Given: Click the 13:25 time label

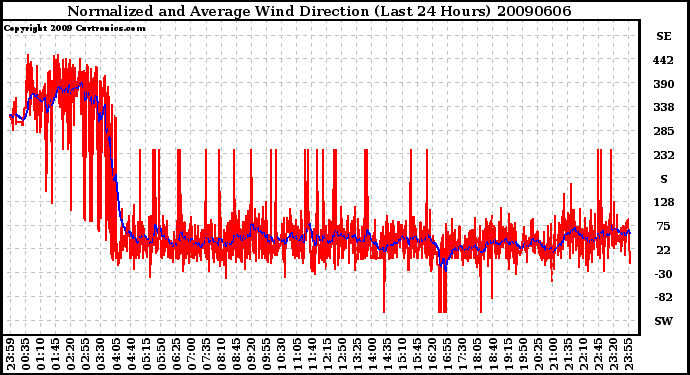Looking at the screenshot, I should (x=357, y=354).
